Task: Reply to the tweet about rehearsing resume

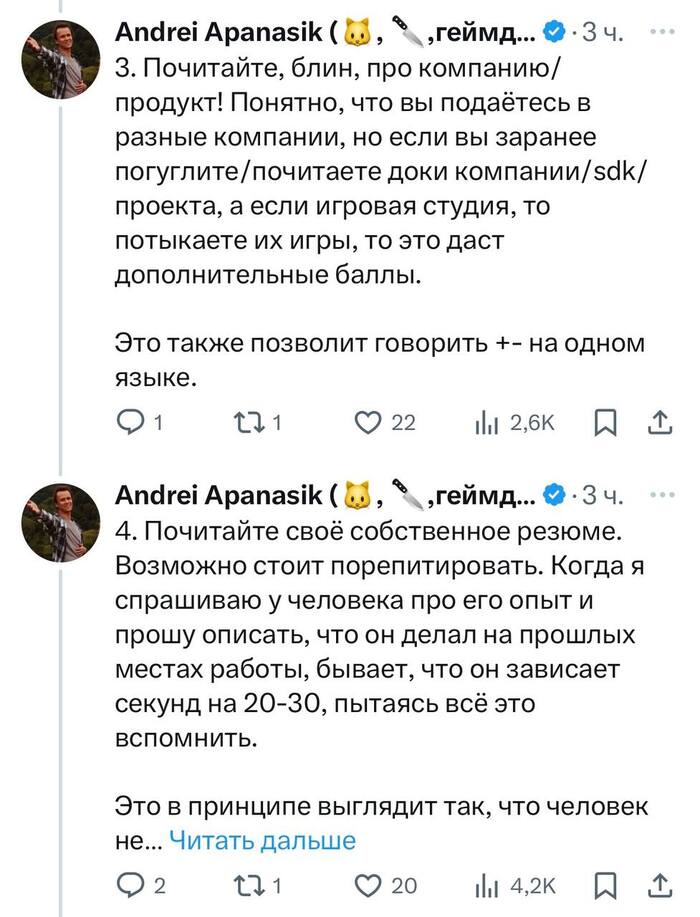Action: [x=131, y=884]
